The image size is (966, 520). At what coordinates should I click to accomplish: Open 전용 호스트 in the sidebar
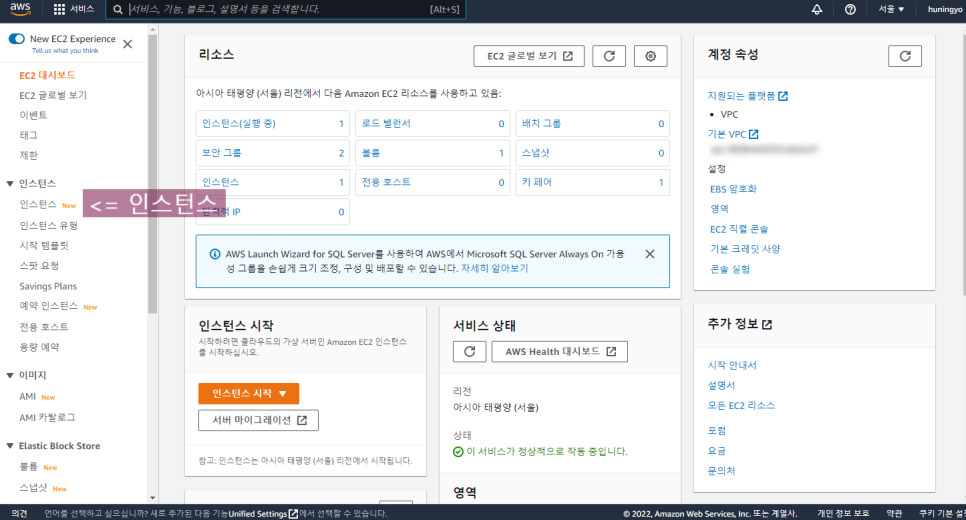coord(44,327)
